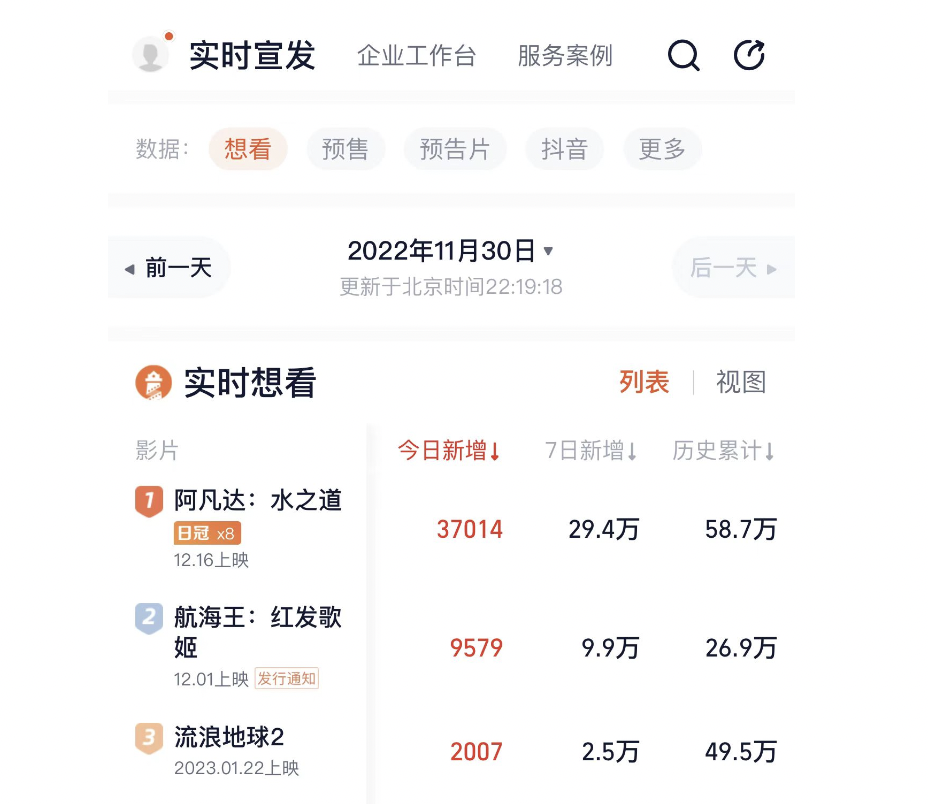
Task: Sort by 历史累计 column
Action: pos(724,451)
